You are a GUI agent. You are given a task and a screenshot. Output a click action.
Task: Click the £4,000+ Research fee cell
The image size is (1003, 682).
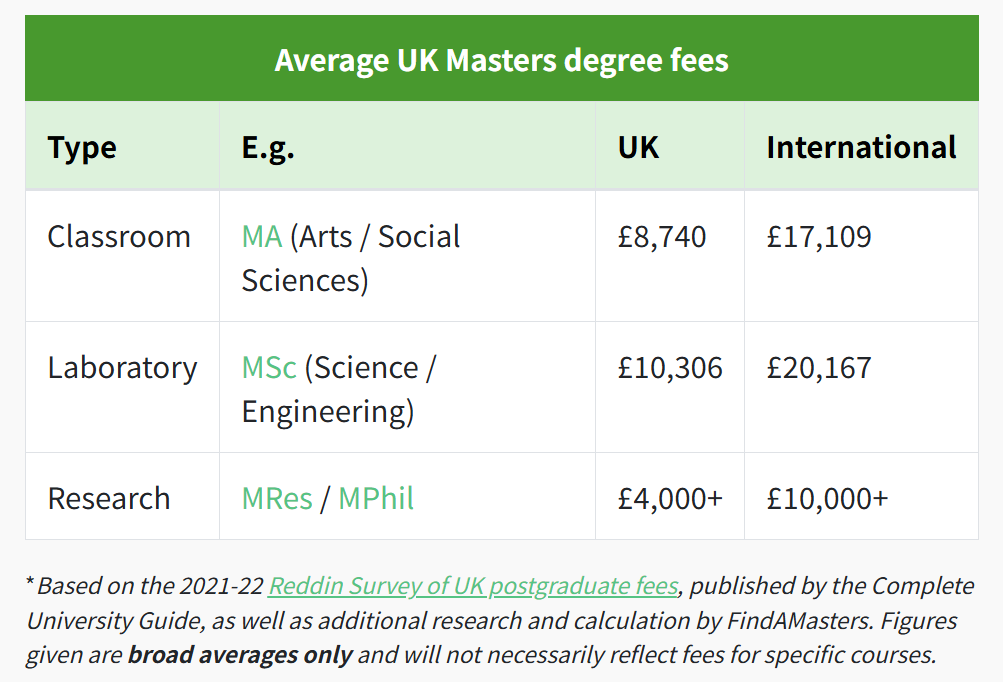coord(670,498)
